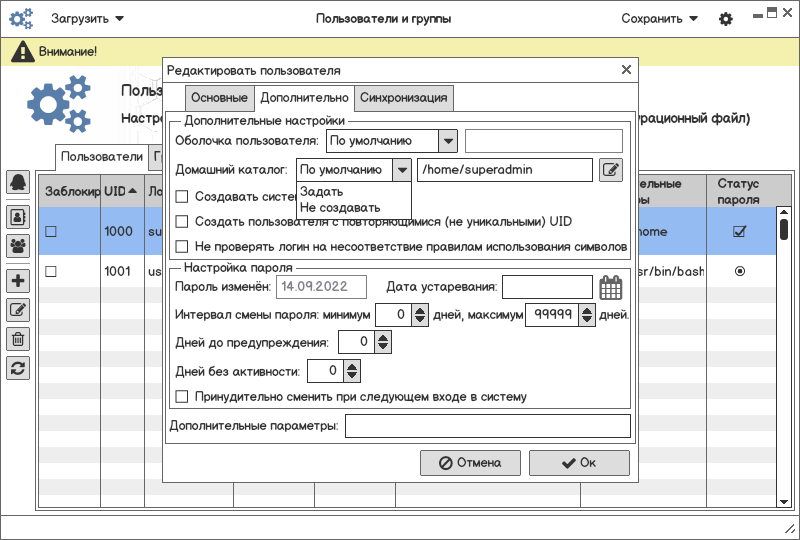Enable creating user with non-unique UID
This screenshot has width=800, height=540.
(x=182, y=221)
